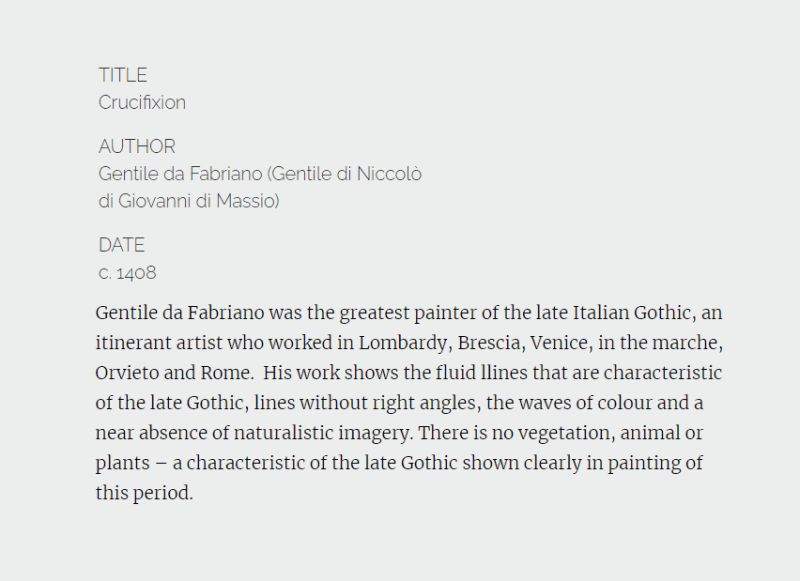
Task: Select the Crucifixion title text
Action: pyautogui.click(x=142, y=103)
